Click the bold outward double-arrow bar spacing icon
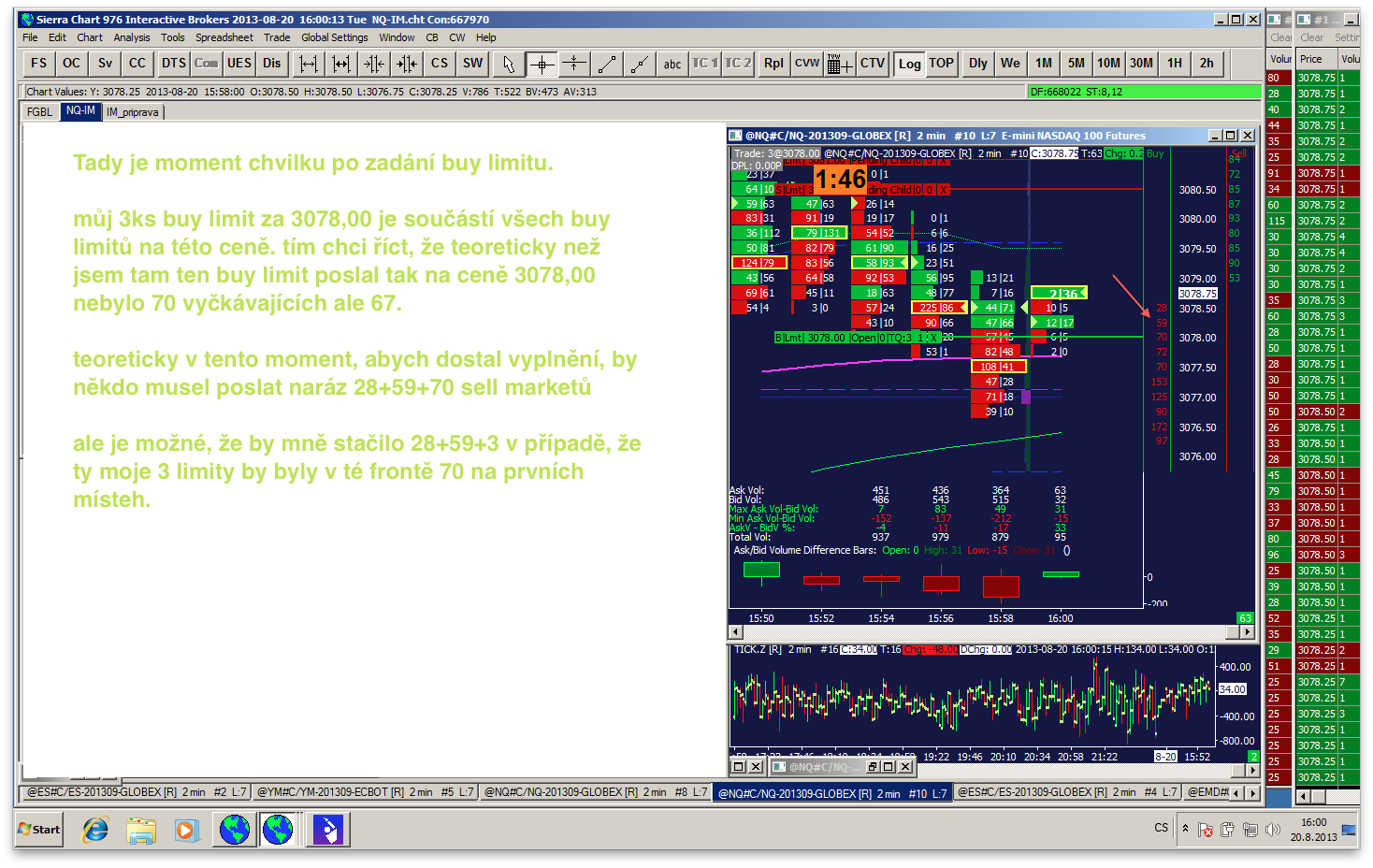This screenshot has width=1373, height=868. point(341,64)
